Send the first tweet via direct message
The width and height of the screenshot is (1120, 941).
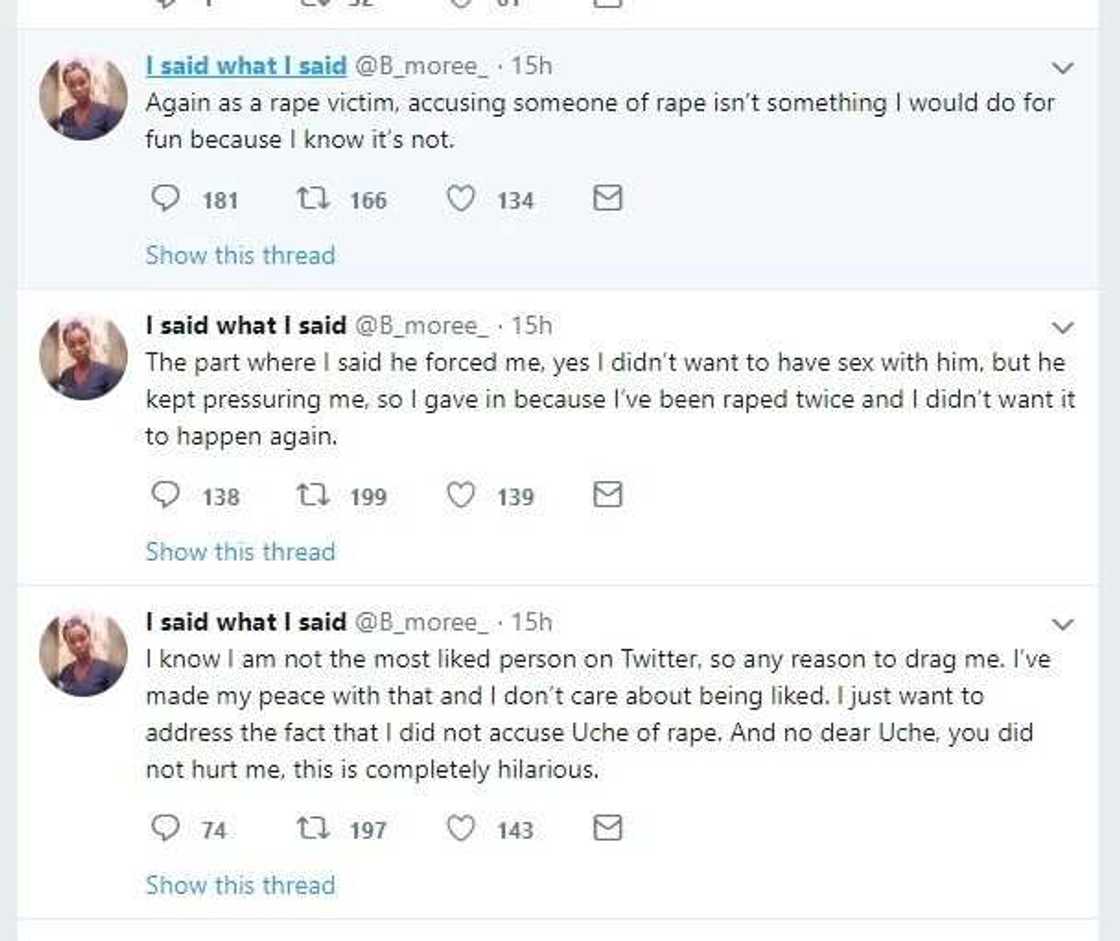tap(607, 200)
